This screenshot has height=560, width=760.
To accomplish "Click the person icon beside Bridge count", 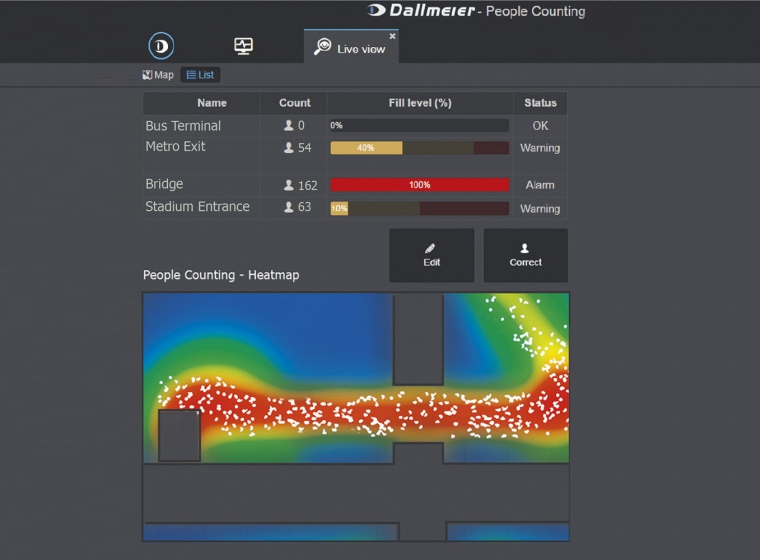I will click(x=289, y=185).
